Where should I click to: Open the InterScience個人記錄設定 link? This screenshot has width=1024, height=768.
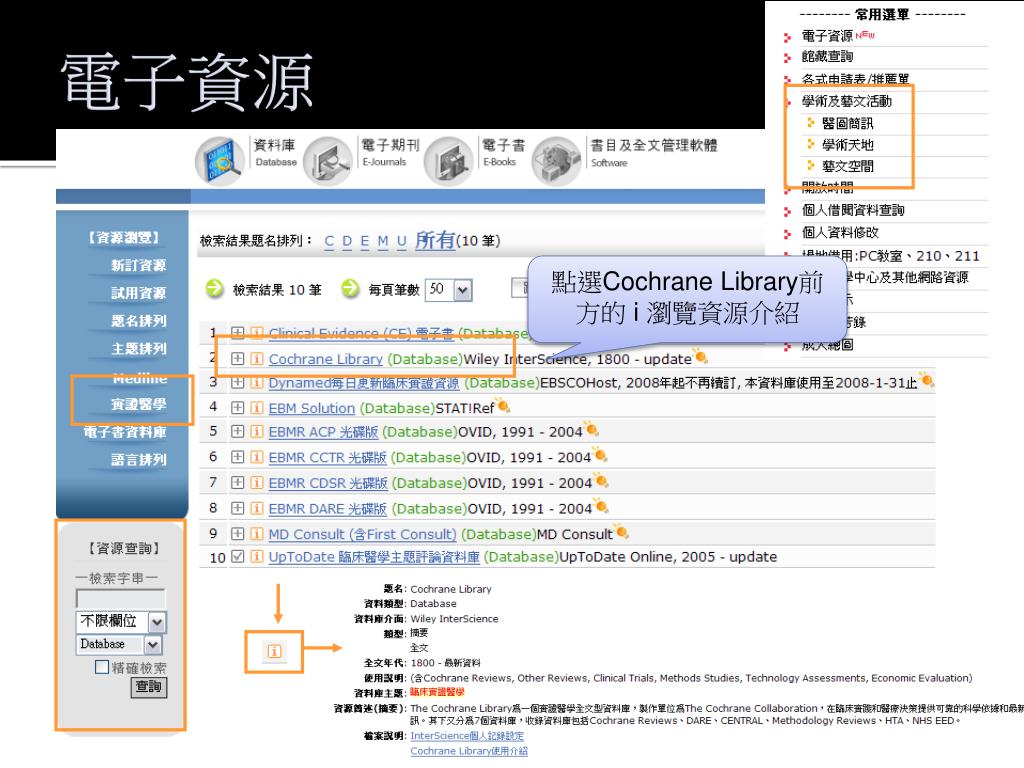(x=467, y=736)
